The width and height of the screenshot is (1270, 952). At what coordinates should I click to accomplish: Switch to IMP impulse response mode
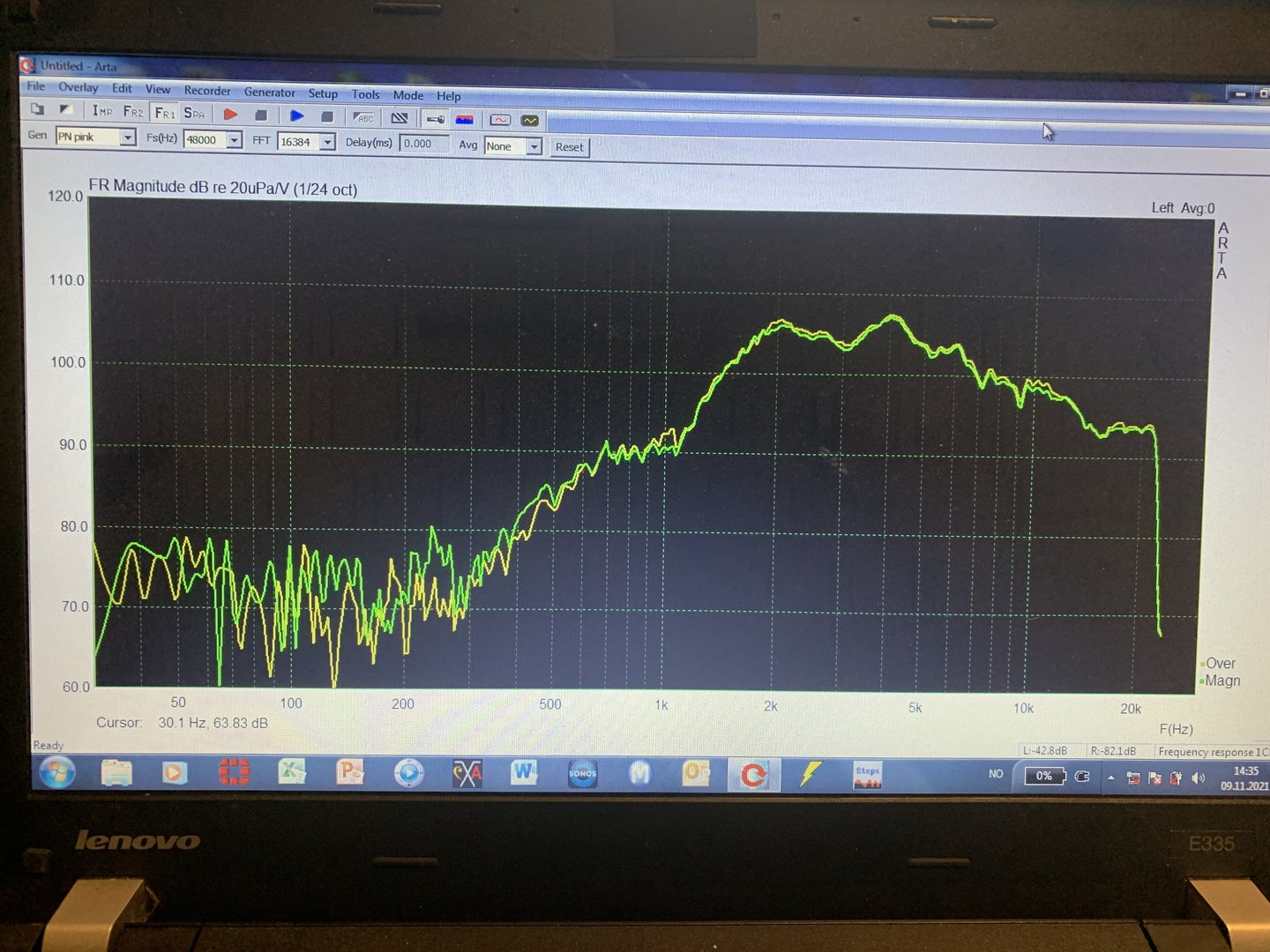pos(102,110)
